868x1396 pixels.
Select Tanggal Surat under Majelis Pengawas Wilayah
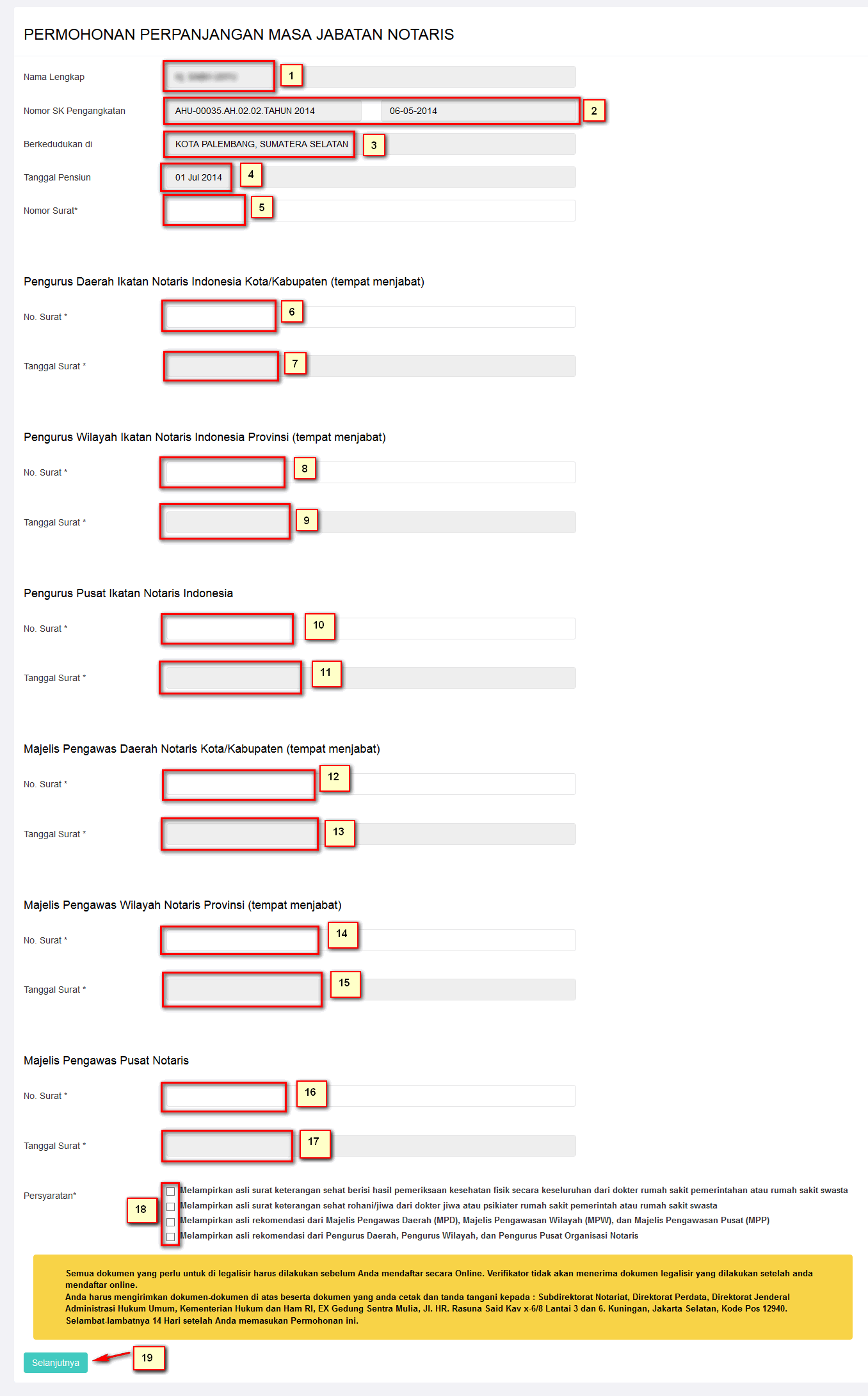[x=369, y=990]
